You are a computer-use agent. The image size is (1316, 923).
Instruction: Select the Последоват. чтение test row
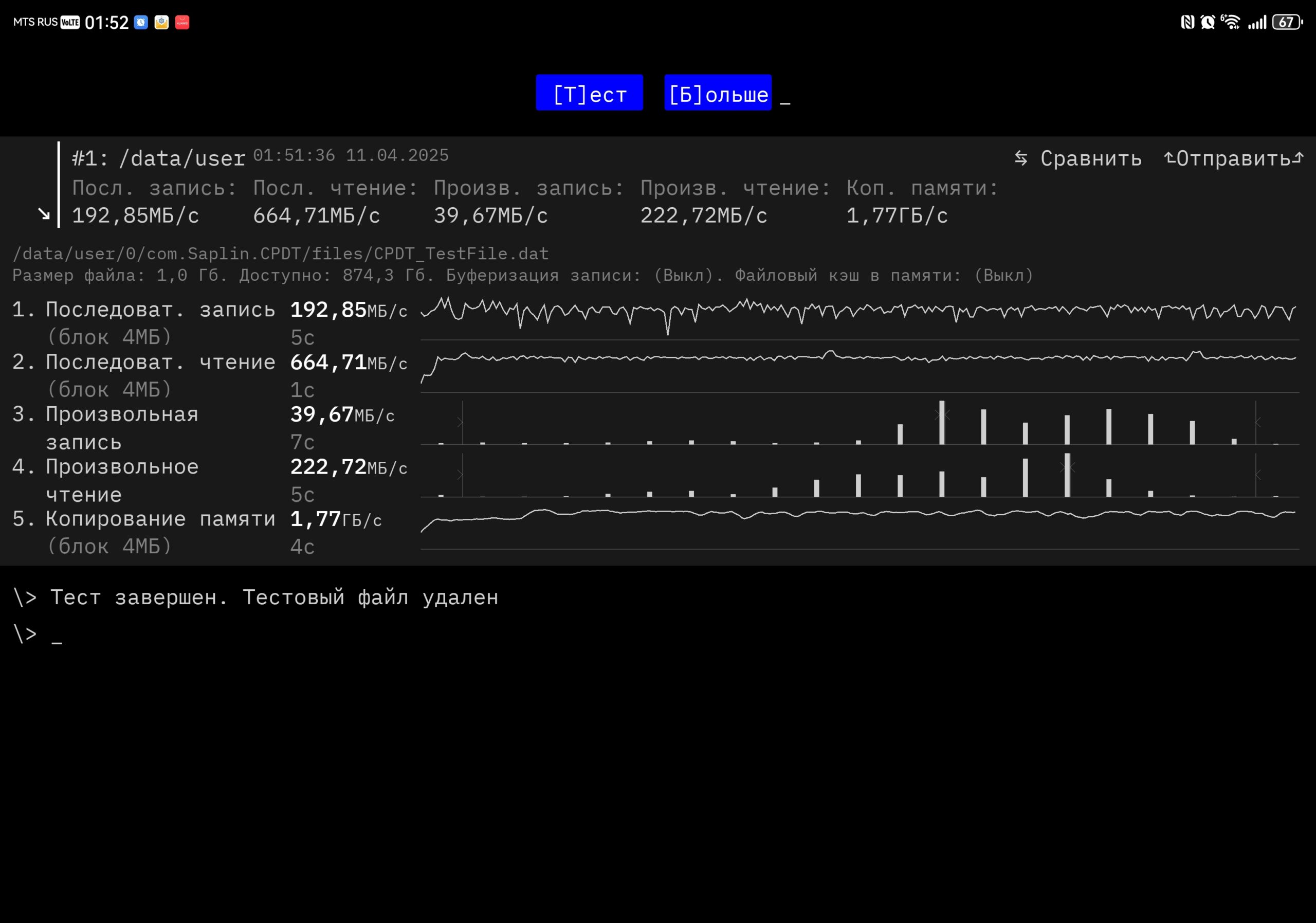pyautogui.click(x=210, y=375)
